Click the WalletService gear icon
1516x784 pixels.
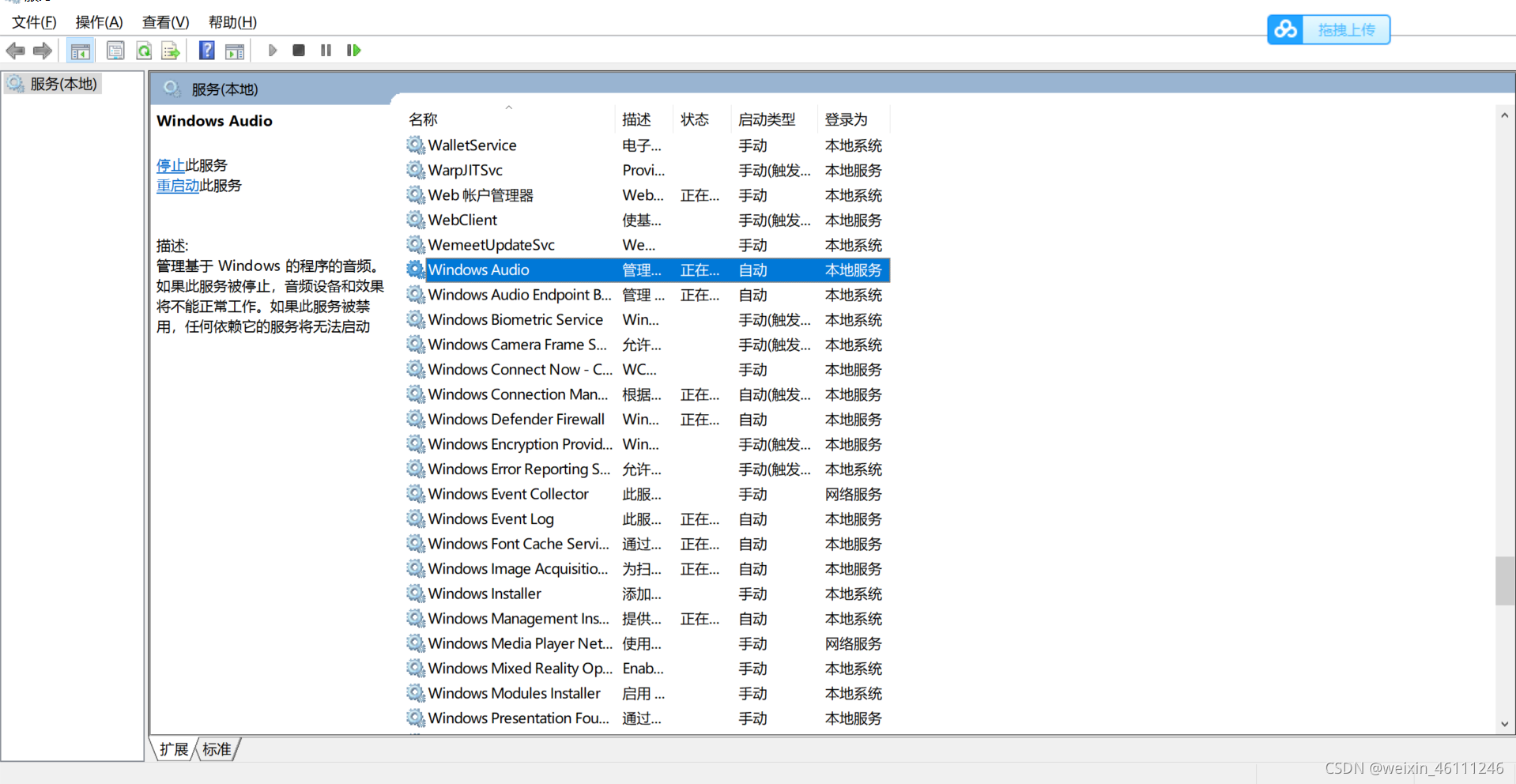point(416,145)
